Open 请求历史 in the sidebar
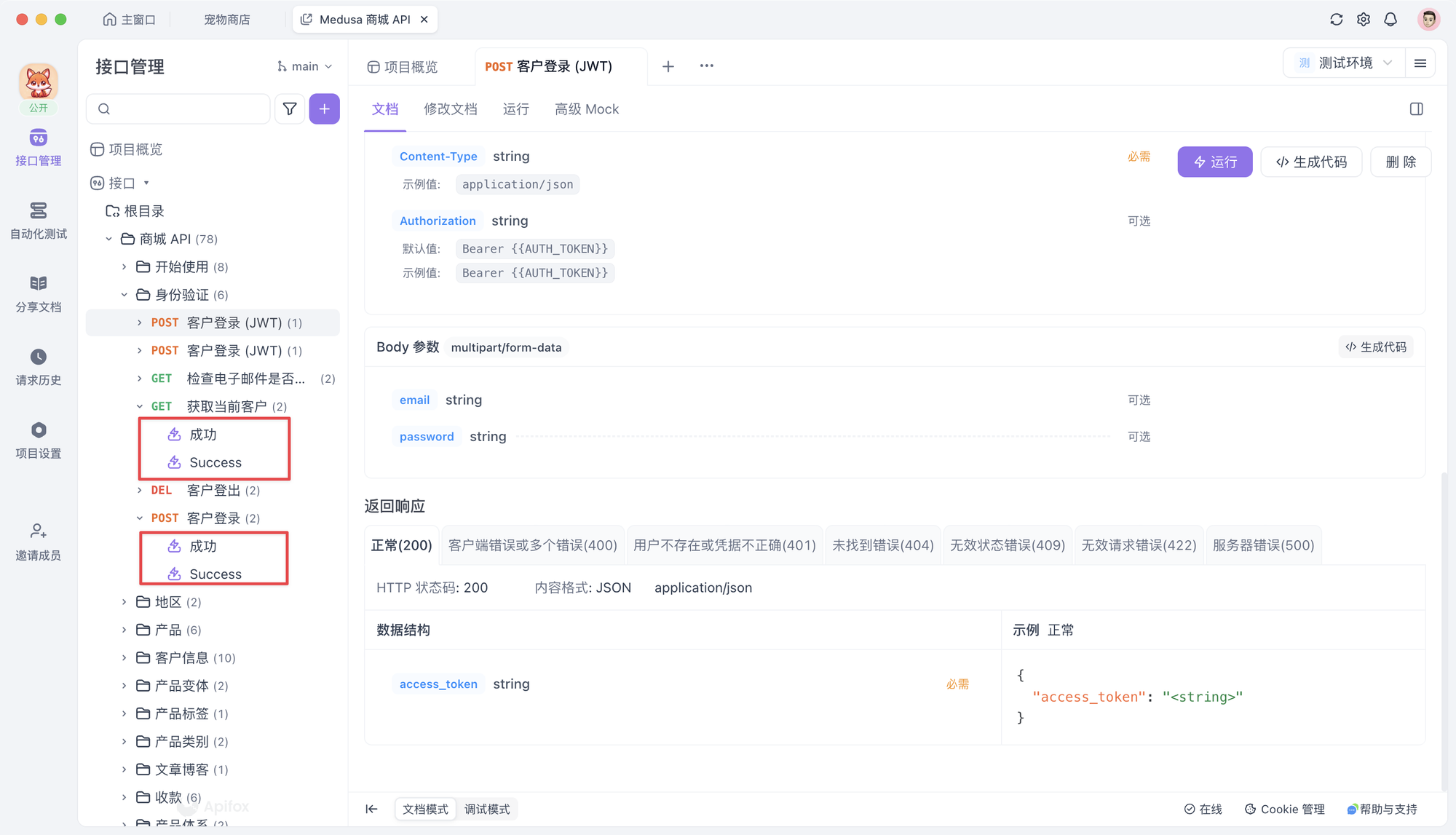Image resolution: width=1456 pixels, height=835 pixels. [x=39, y=367]
